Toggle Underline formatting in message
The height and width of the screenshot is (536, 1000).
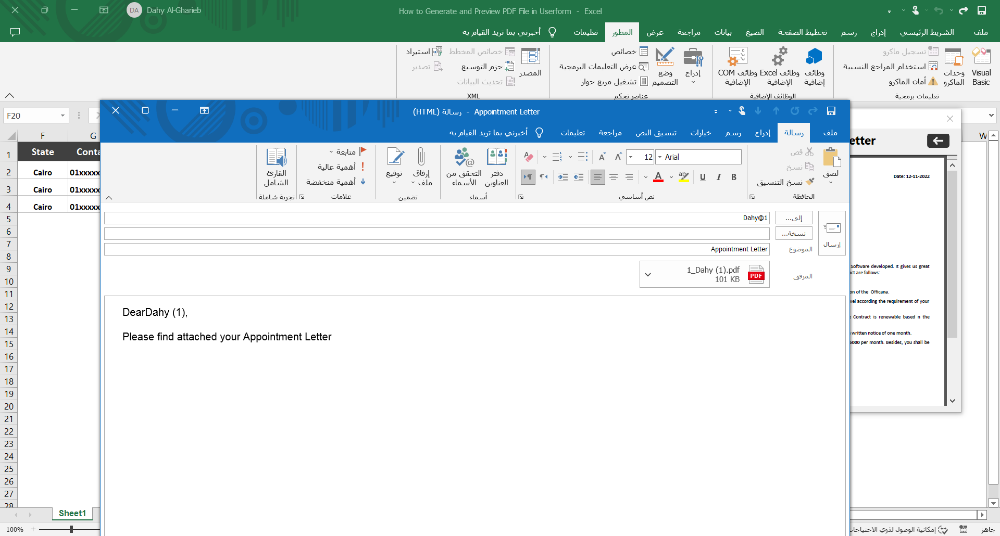[x=703, y=177]
